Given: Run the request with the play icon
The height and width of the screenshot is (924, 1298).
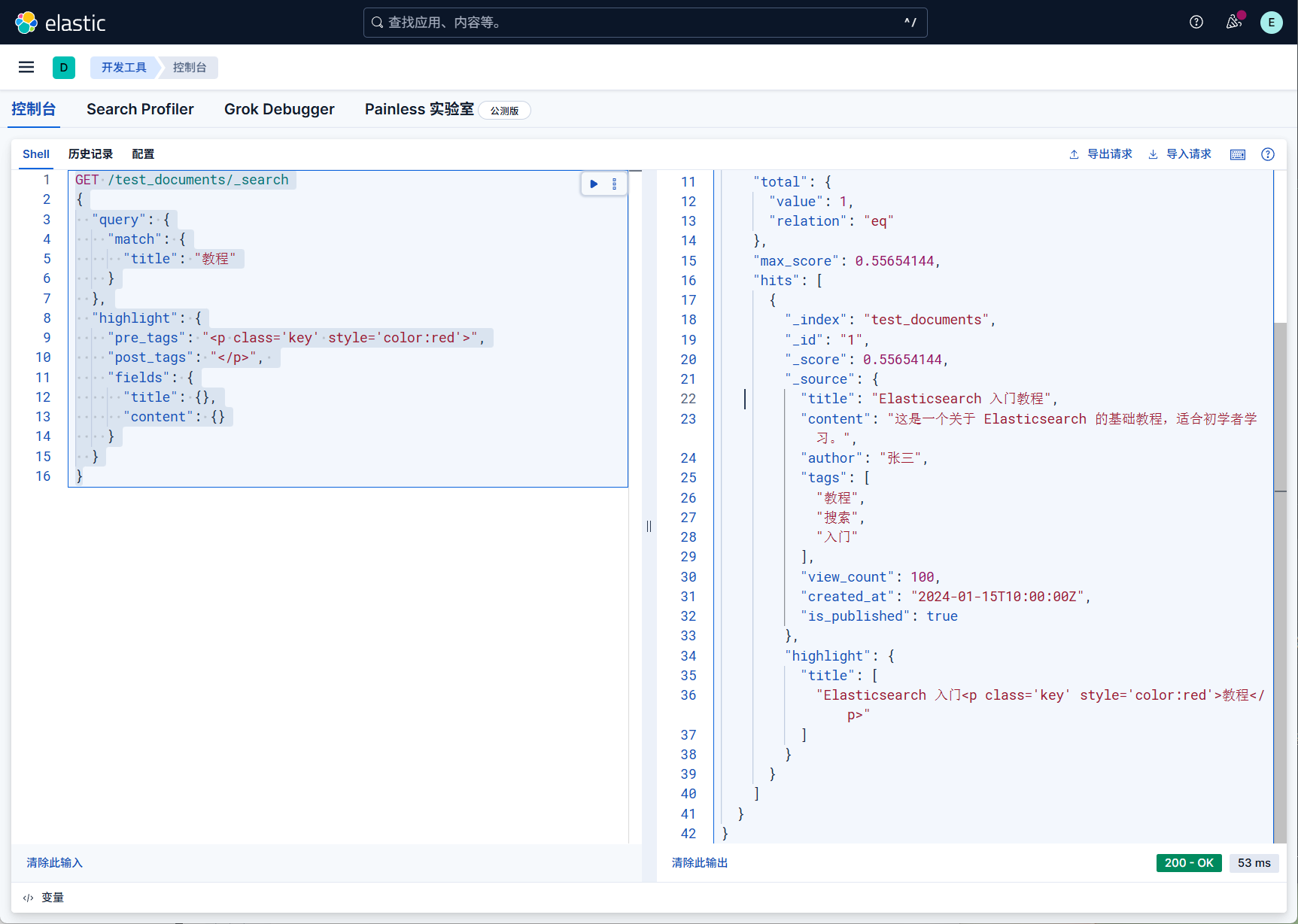Looking at the screenshot, I should click(x=594, y=184).
